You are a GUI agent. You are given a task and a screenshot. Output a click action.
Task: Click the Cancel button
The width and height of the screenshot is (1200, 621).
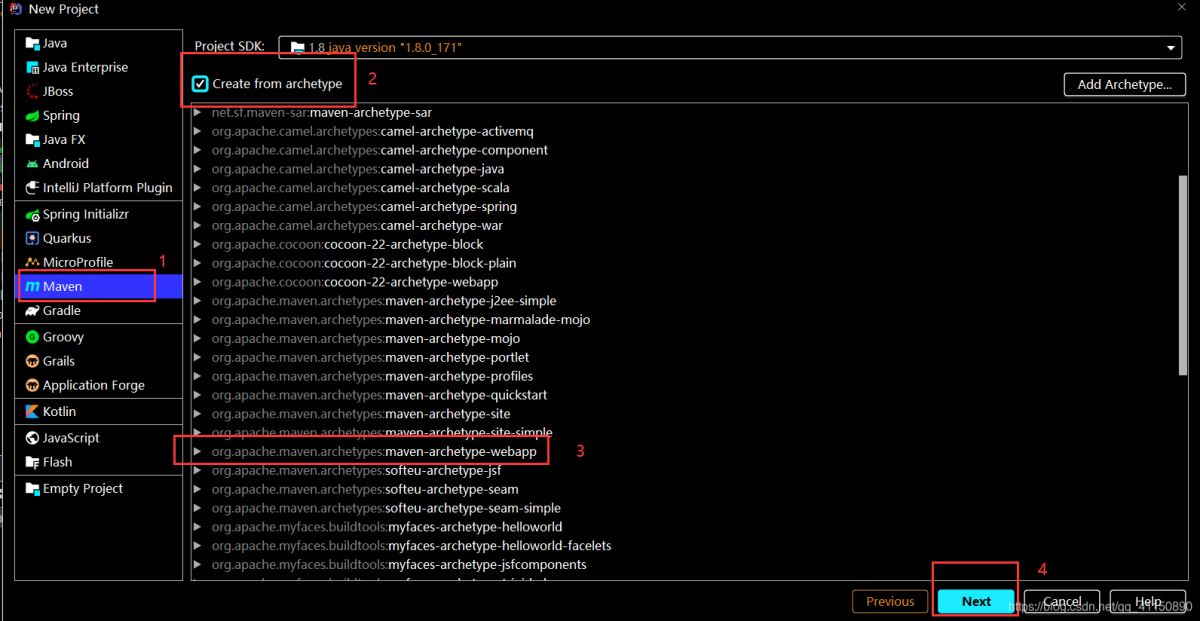click(1062, 601)
